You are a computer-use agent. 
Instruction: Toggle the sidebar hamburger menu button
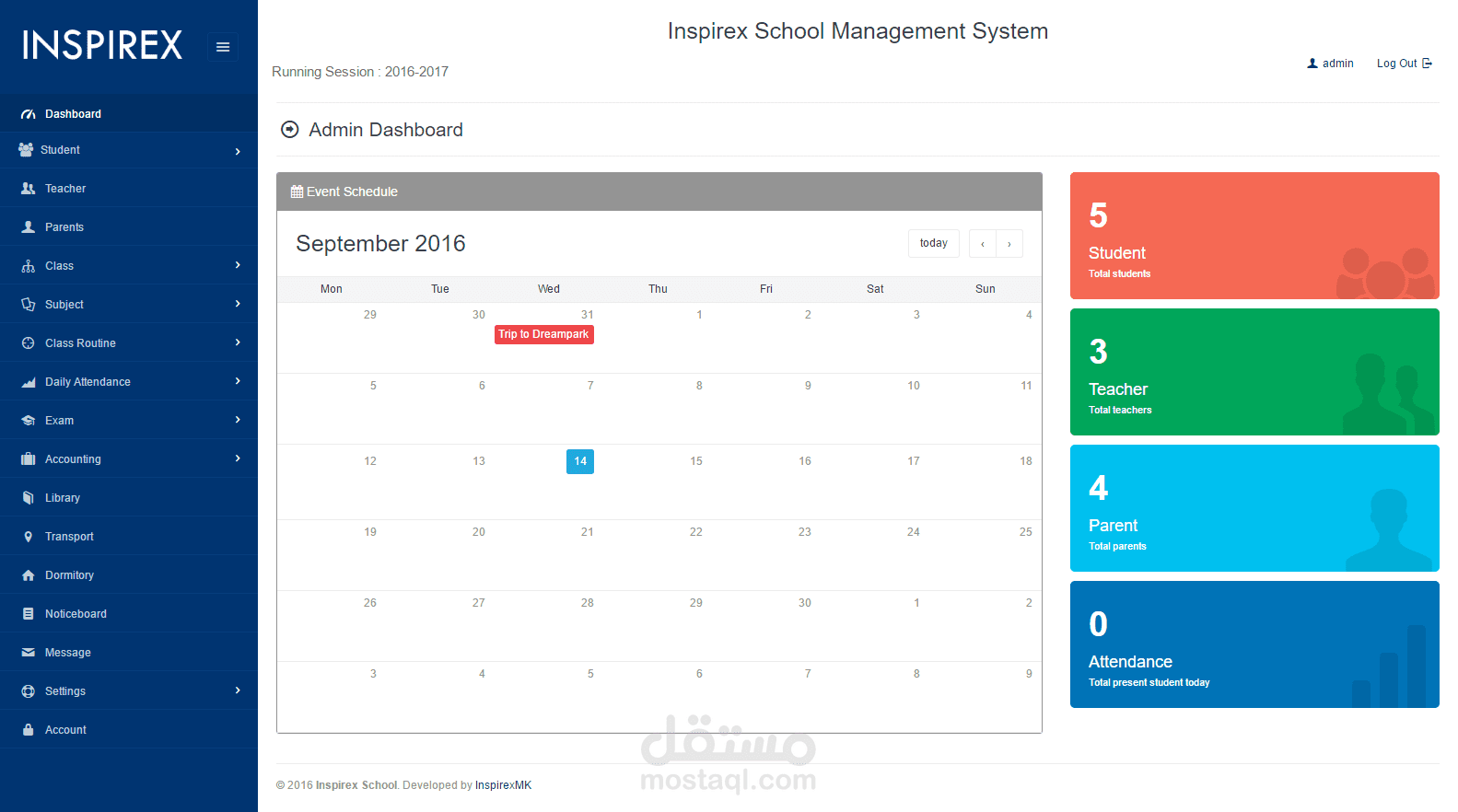(222, 47)
